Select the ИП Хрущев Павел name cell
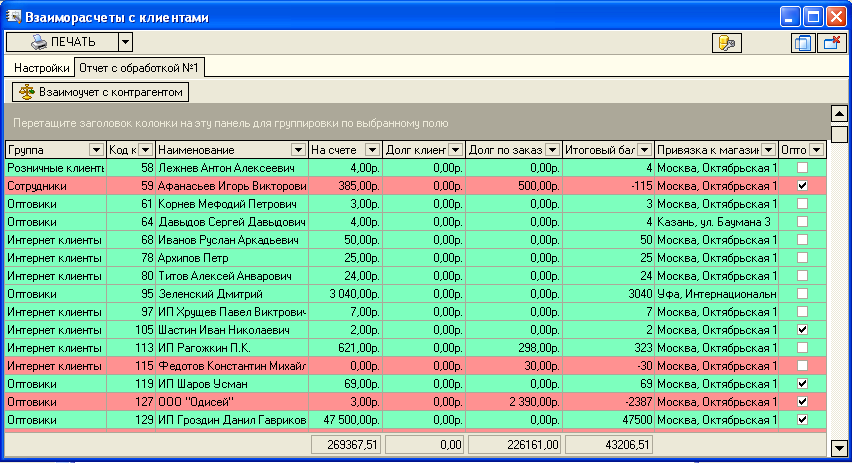This screenshot has height=463, width=854. pyautogui.click(x=232, y=312)
